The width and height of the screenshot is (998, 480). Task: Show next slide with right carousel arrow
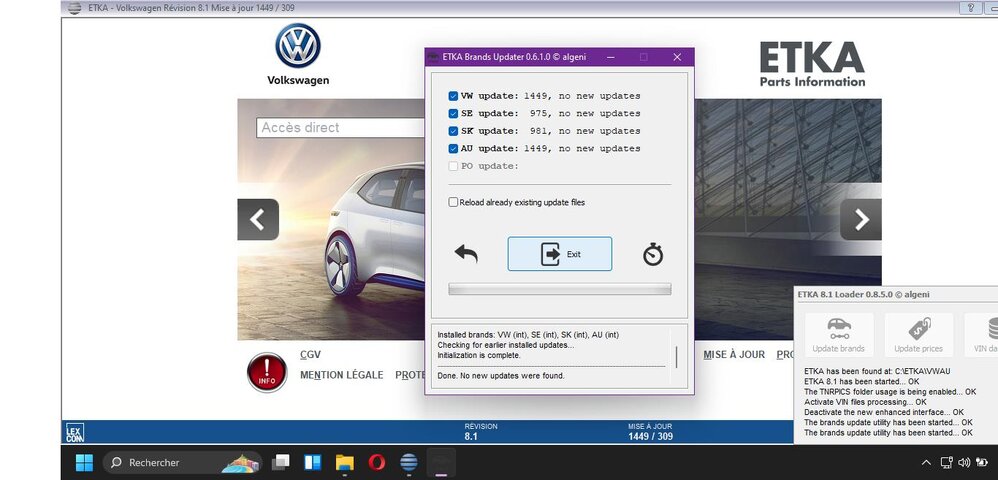(861, 220)
